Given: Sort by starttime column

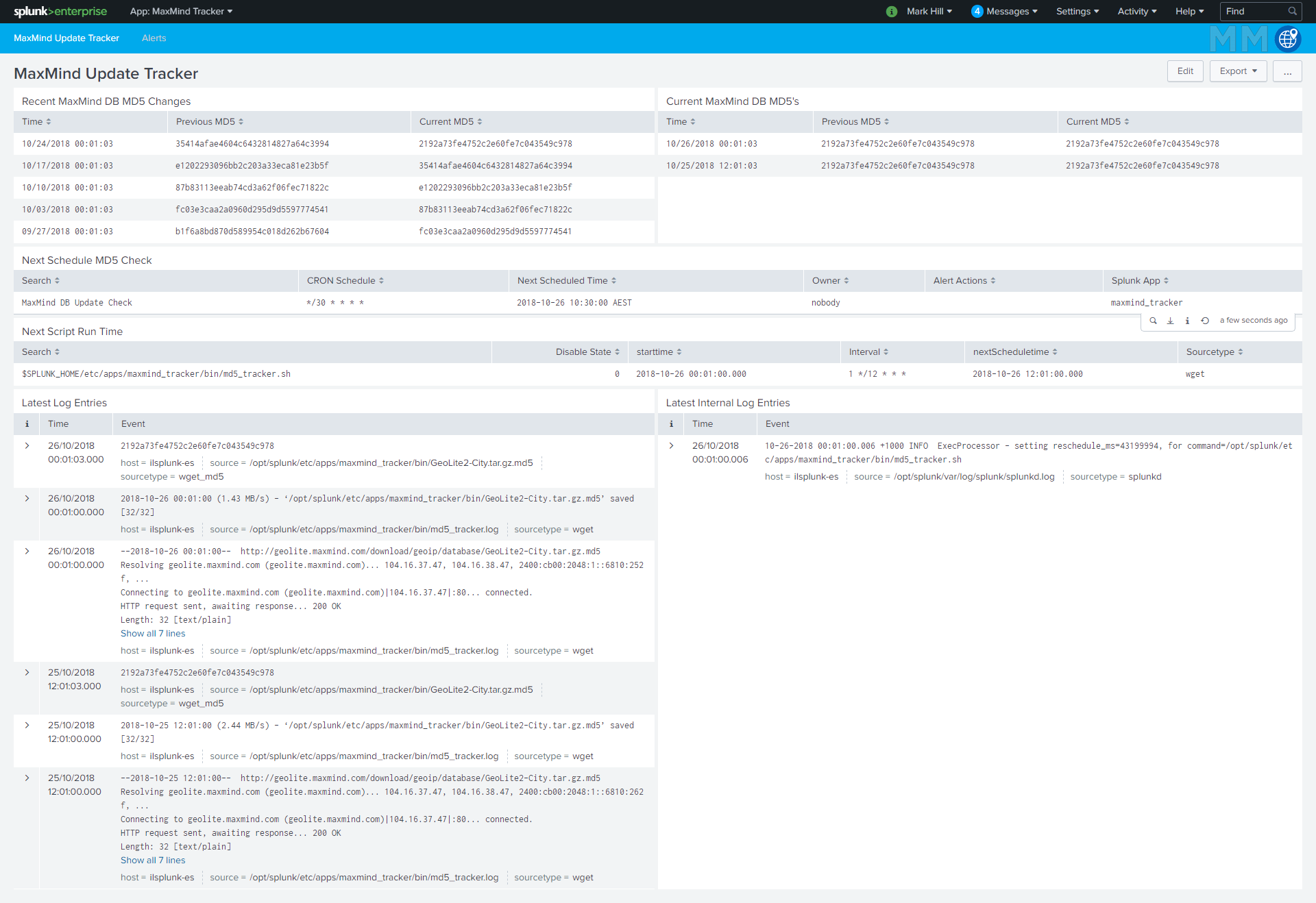Looking at the screenshot, I should 659,352.
